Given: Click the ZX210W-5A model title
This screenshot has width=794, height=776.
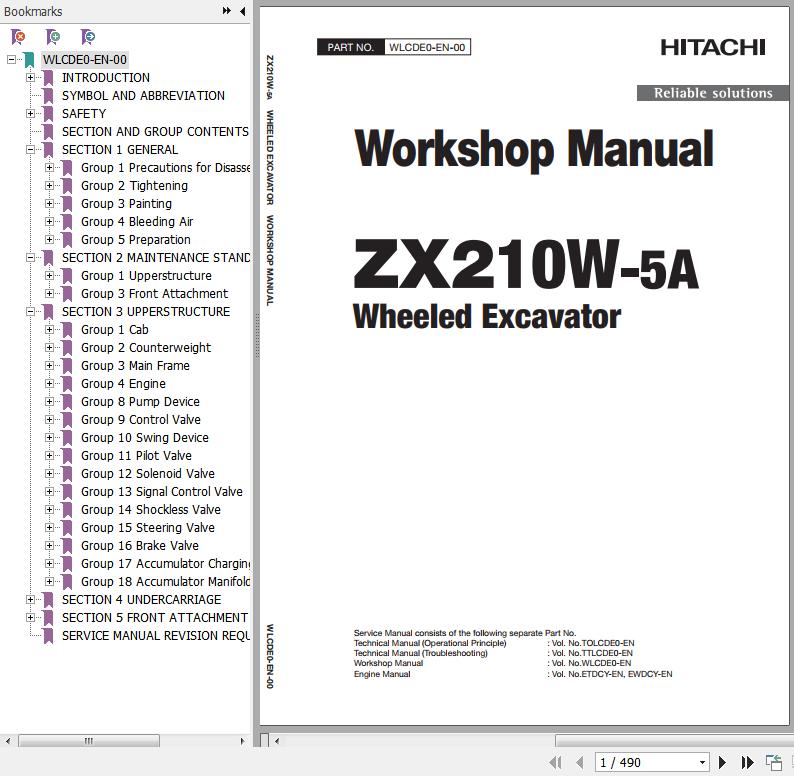Looking at the screenshot, I should click(526, 265).
